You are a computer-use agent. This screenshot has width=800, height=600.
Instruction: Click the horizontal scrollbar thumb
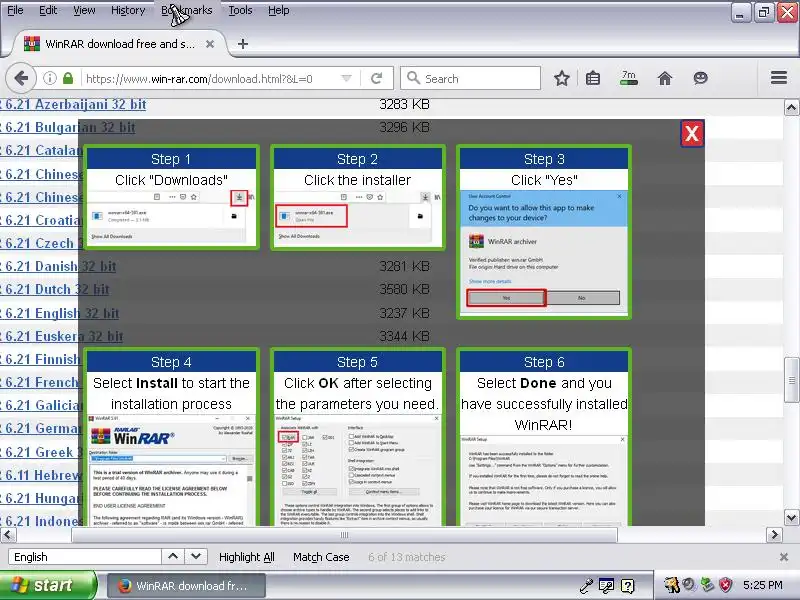click(x=344, y=535)
